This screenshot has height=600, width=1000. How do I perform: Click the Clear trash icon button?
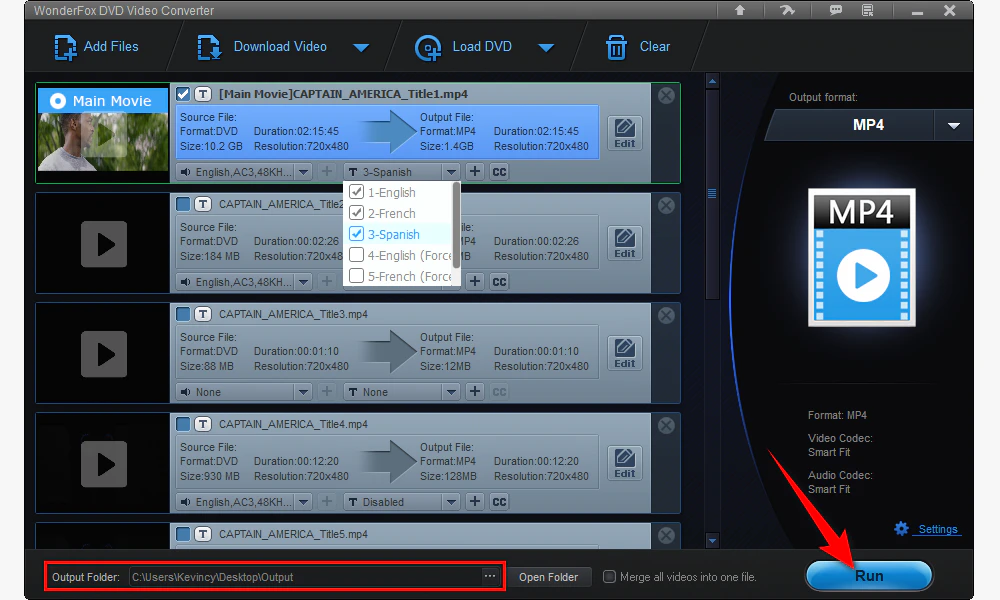tap(616, 47)
